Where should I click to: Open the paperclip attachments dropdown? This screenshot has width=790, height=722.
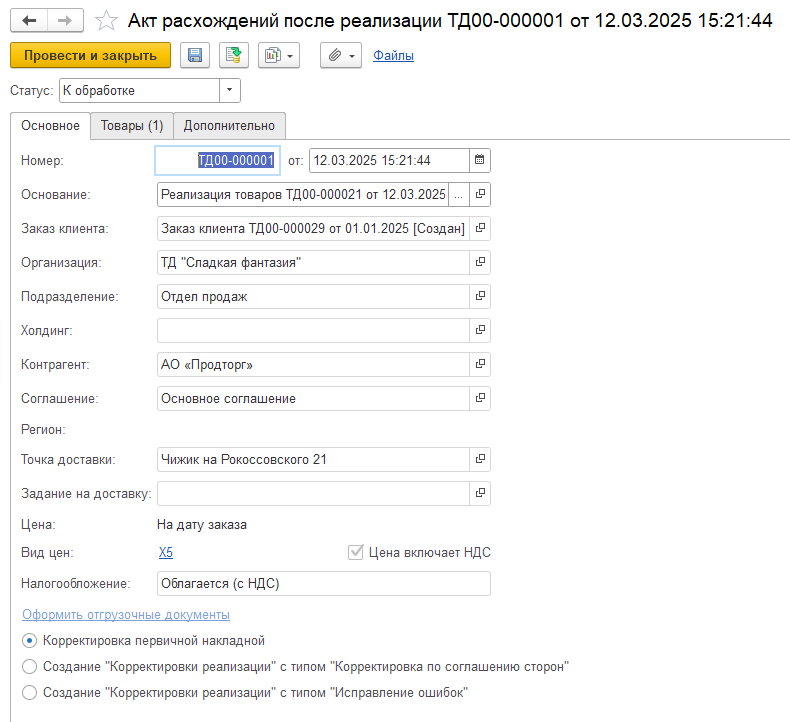tap(341, 56)
